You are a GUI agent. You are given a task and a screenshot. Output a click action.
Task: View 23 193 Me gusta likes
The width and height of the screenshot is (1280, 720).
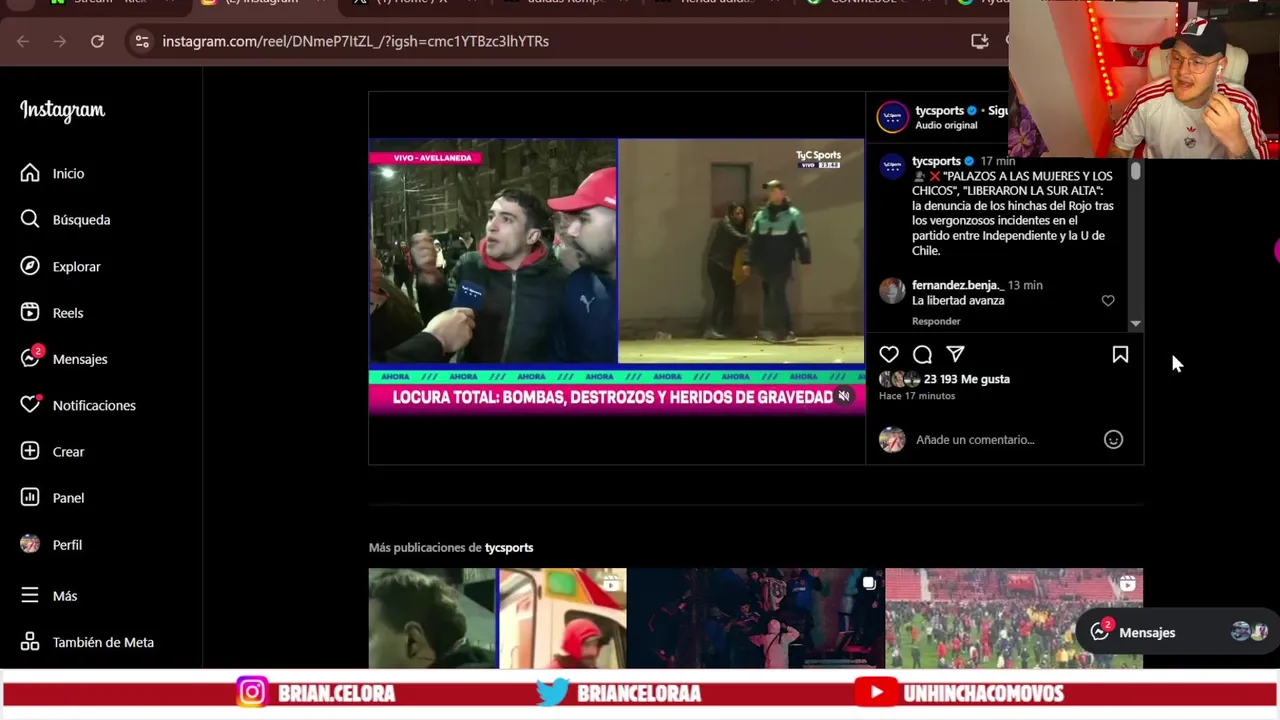tap(967, 379)
